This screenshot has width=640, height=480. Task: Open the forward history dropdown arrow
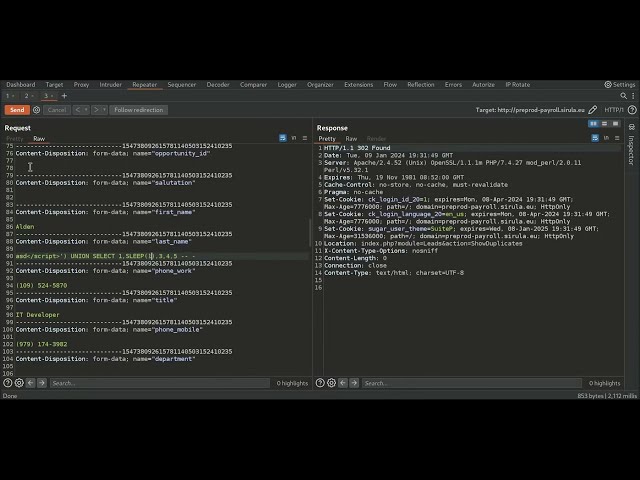[x=104, y=110]
